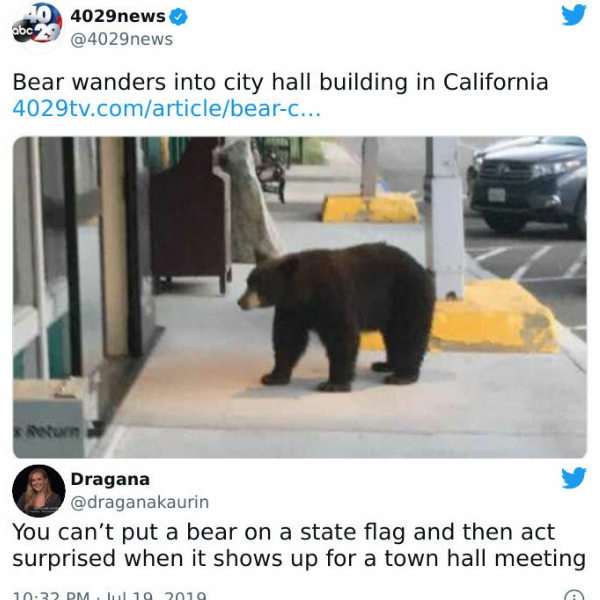Click the info icon near the timestamp

[574, 596]
